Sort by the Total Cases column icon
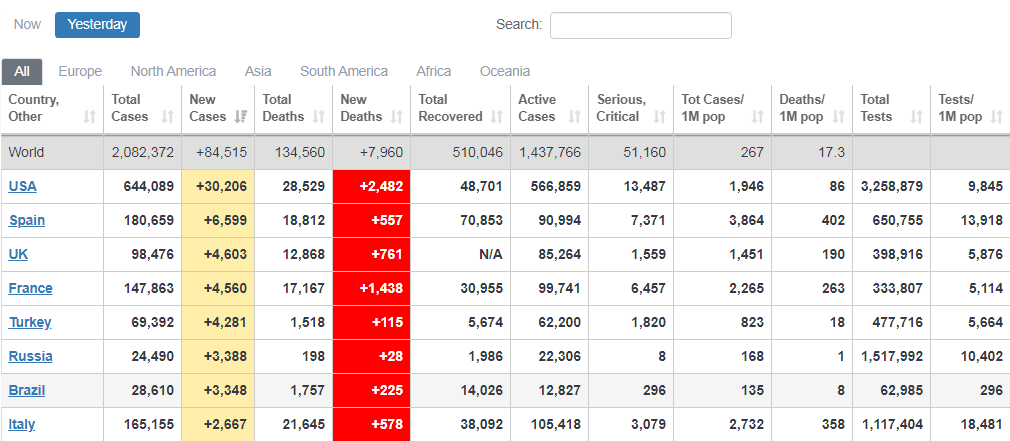 pos(167,117)
